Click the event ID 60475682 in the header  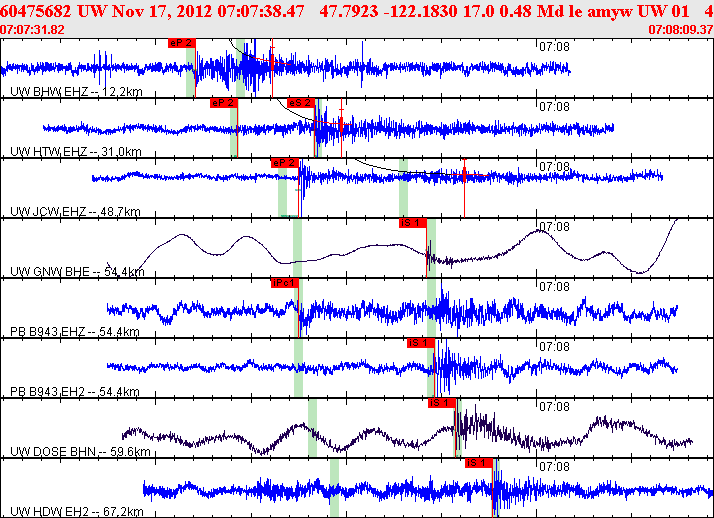click(36, 11)
